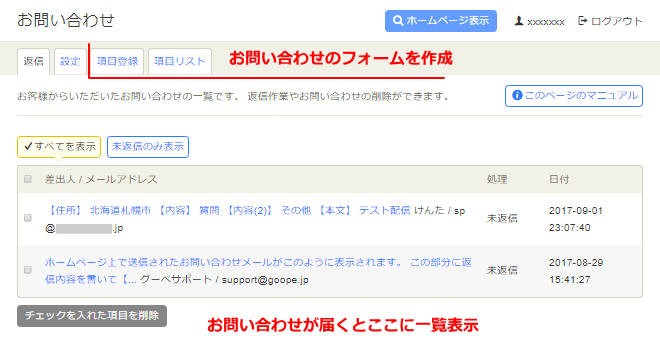Screen dimensions: 660x360
Task: Click the support@goope.jp sender text
Action: 265,280
